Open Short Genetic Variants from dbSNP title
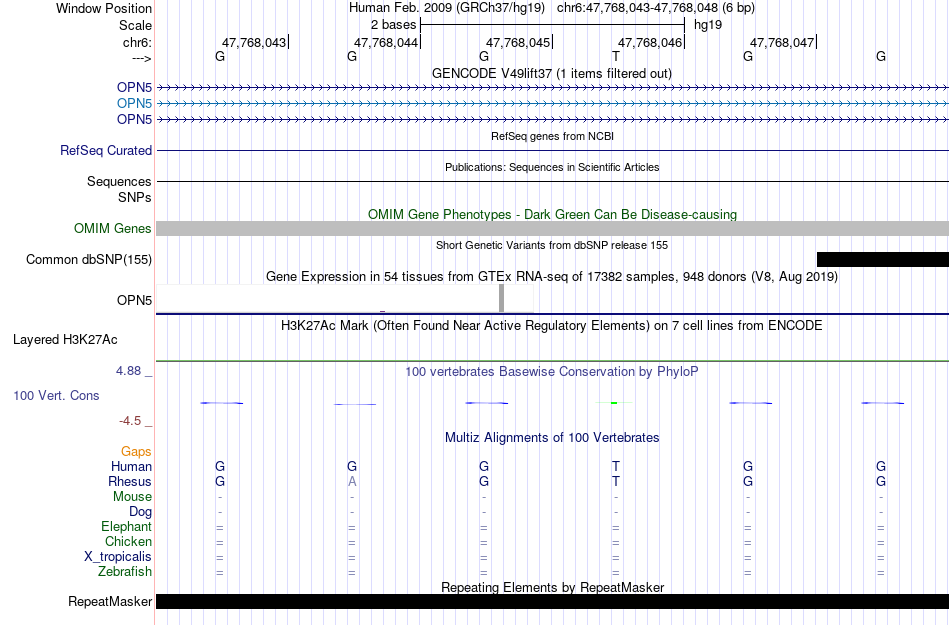Image resolution: width=950 pixels, height=625 pixels. pos(552,245)
